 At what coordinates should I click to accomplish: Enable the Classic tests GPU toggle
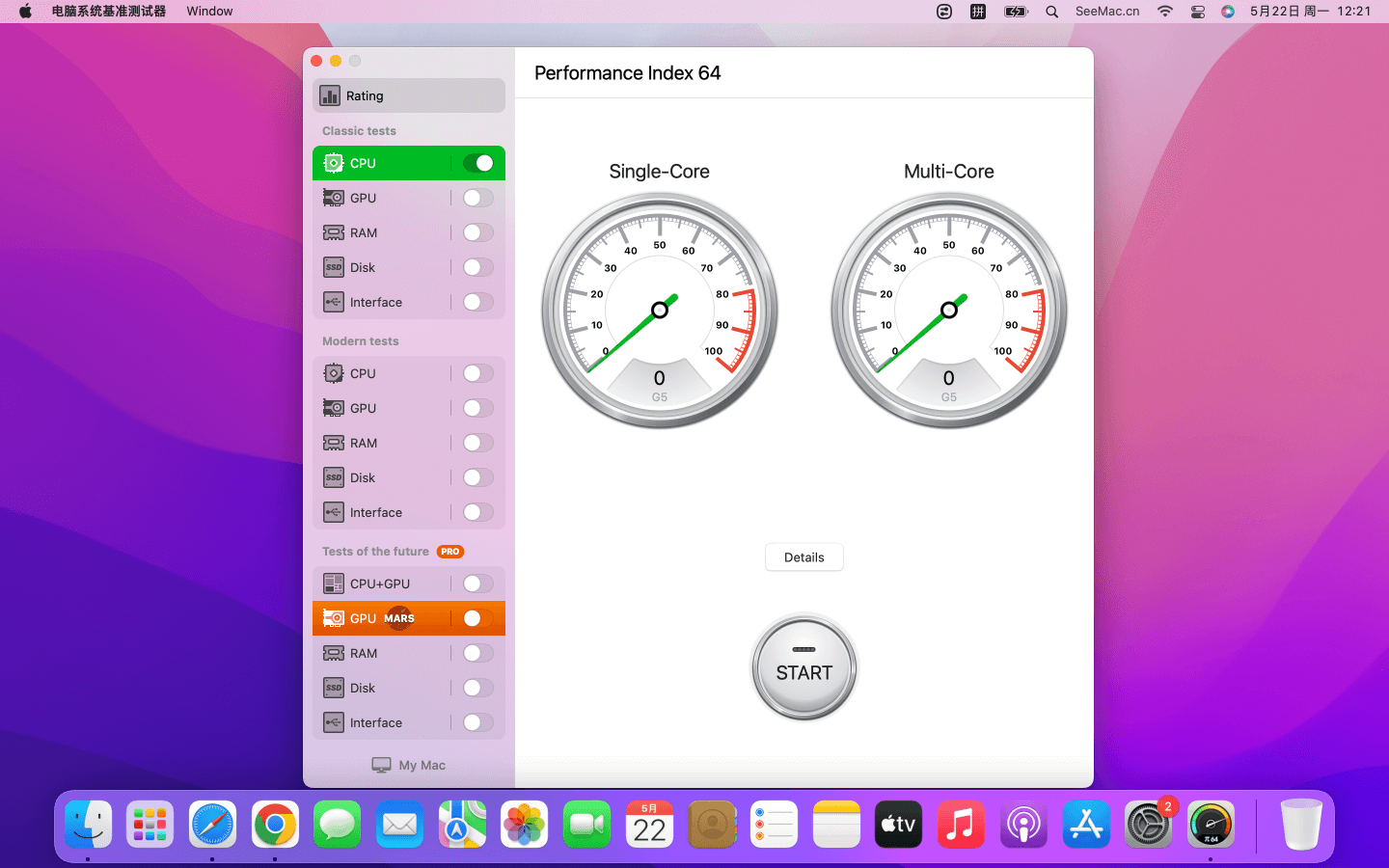(x=477, y=198)
